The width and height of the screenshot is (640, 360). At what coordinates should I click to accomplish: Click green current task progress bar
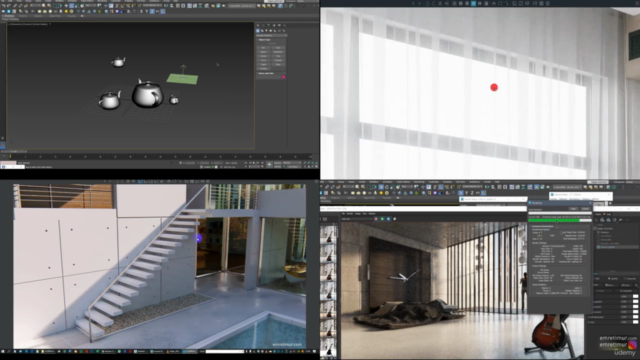(x=560, y=220)
